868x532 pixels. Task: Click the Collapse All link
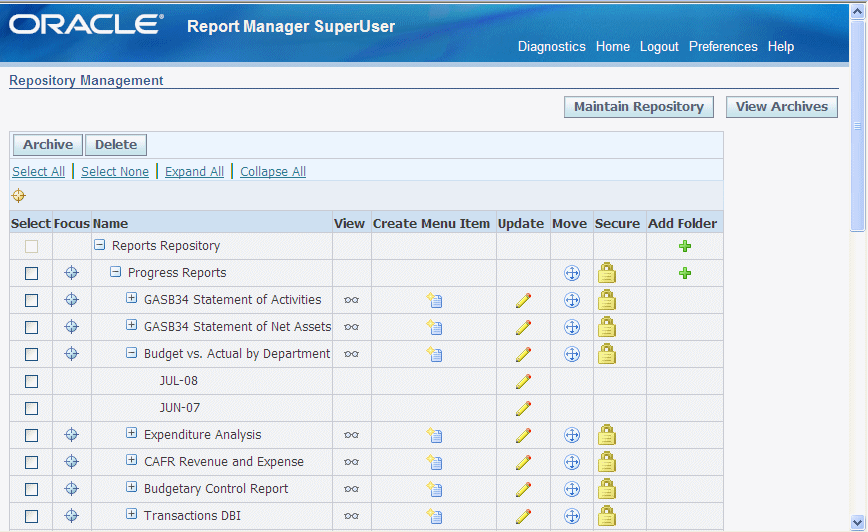click(273, 172)
